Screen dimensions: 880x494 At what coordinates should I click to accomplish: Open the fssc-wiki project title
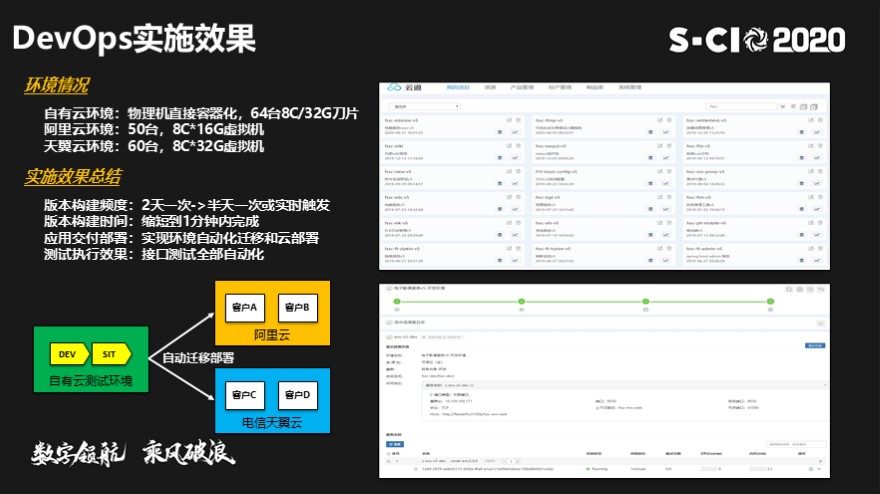click(x=394, y=146)
